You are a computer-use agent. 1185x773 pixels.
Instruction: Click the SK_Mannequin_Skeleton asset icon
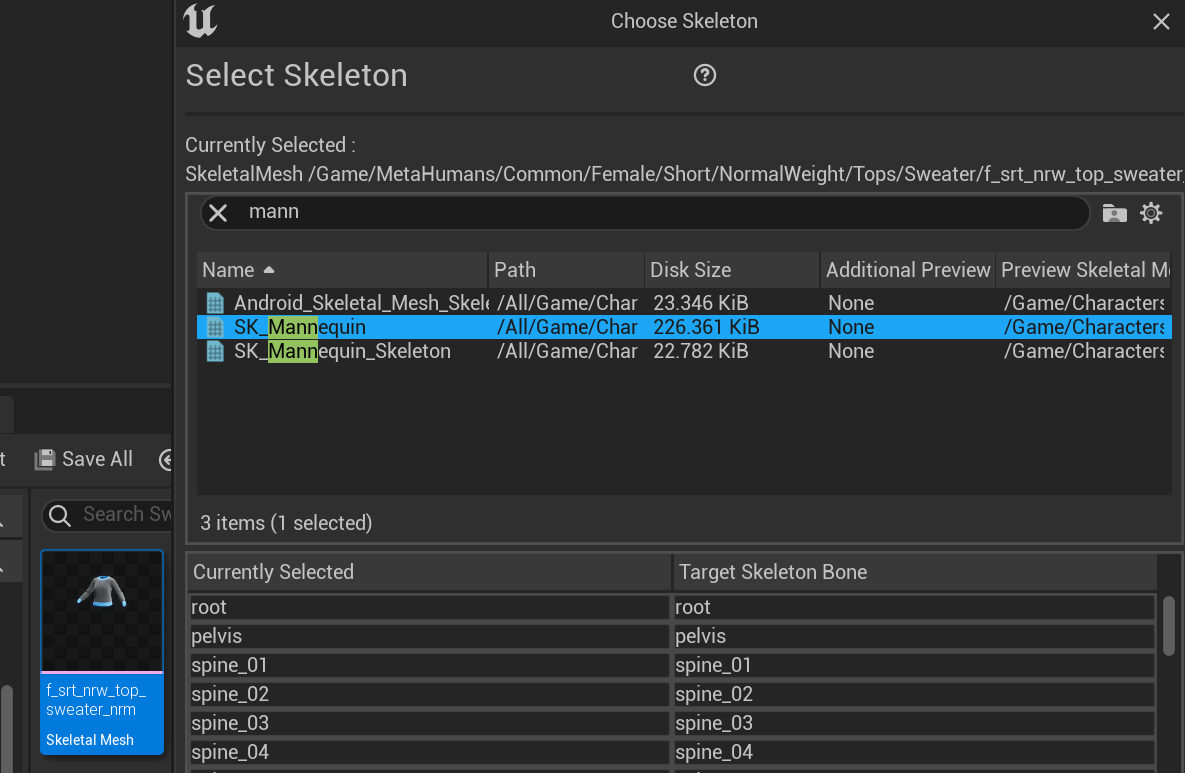pyautogui.click(x=215, y=351)
